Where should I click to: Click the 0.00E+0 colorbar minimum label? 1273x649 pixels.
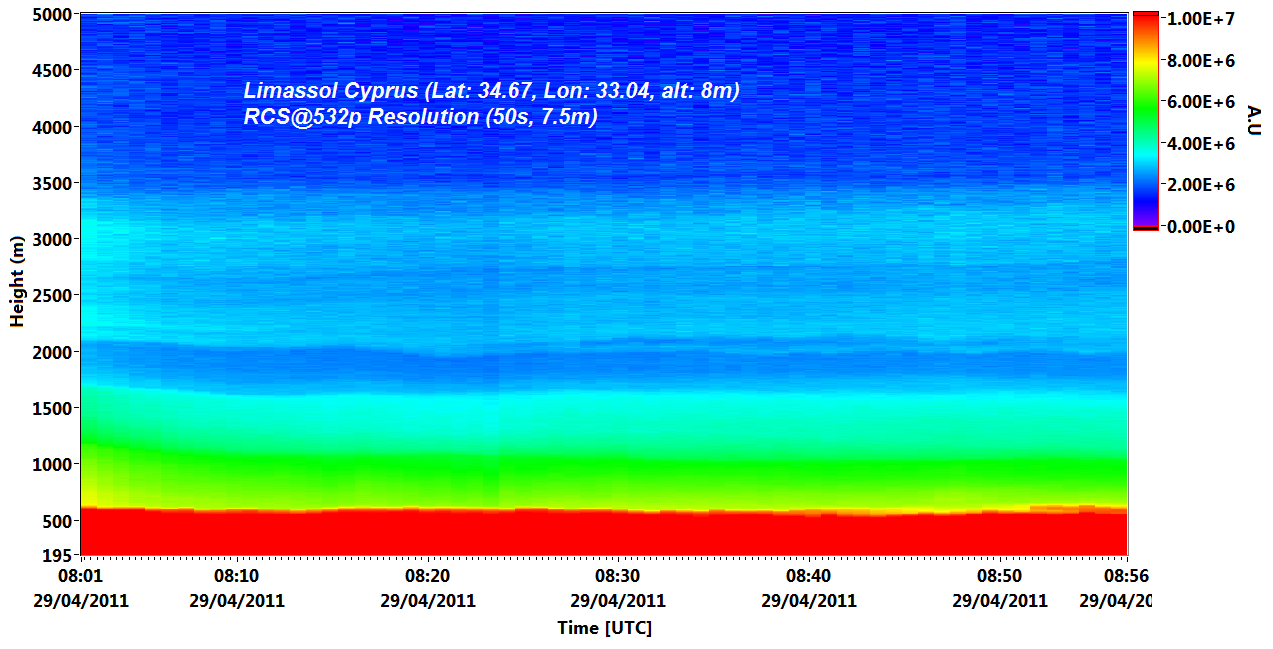click(1202, 227)
